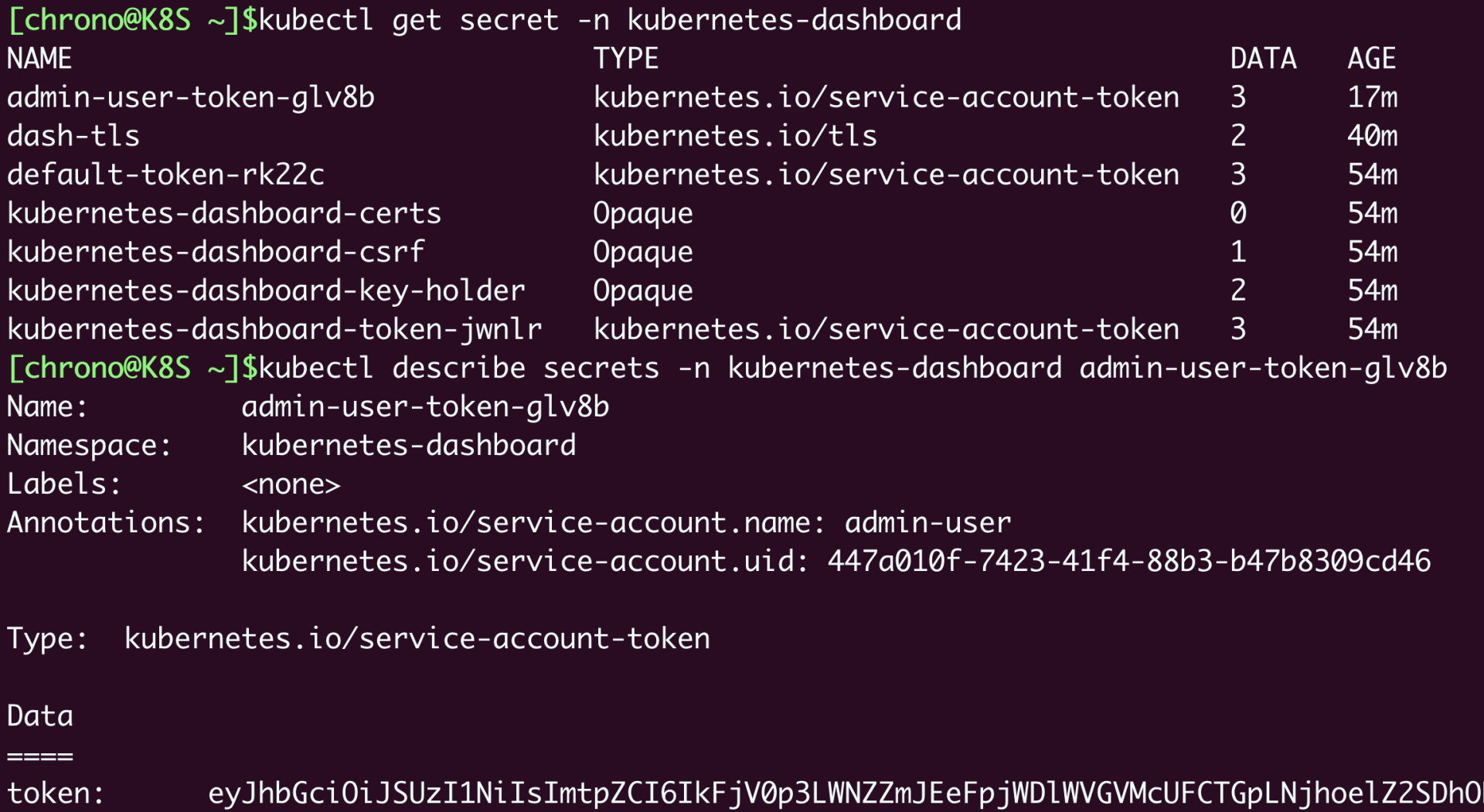Viewport: 1484px width, 812px height.
Task: Click the 17m age value
Action: pyautogui.click(x=1373, y=97)
